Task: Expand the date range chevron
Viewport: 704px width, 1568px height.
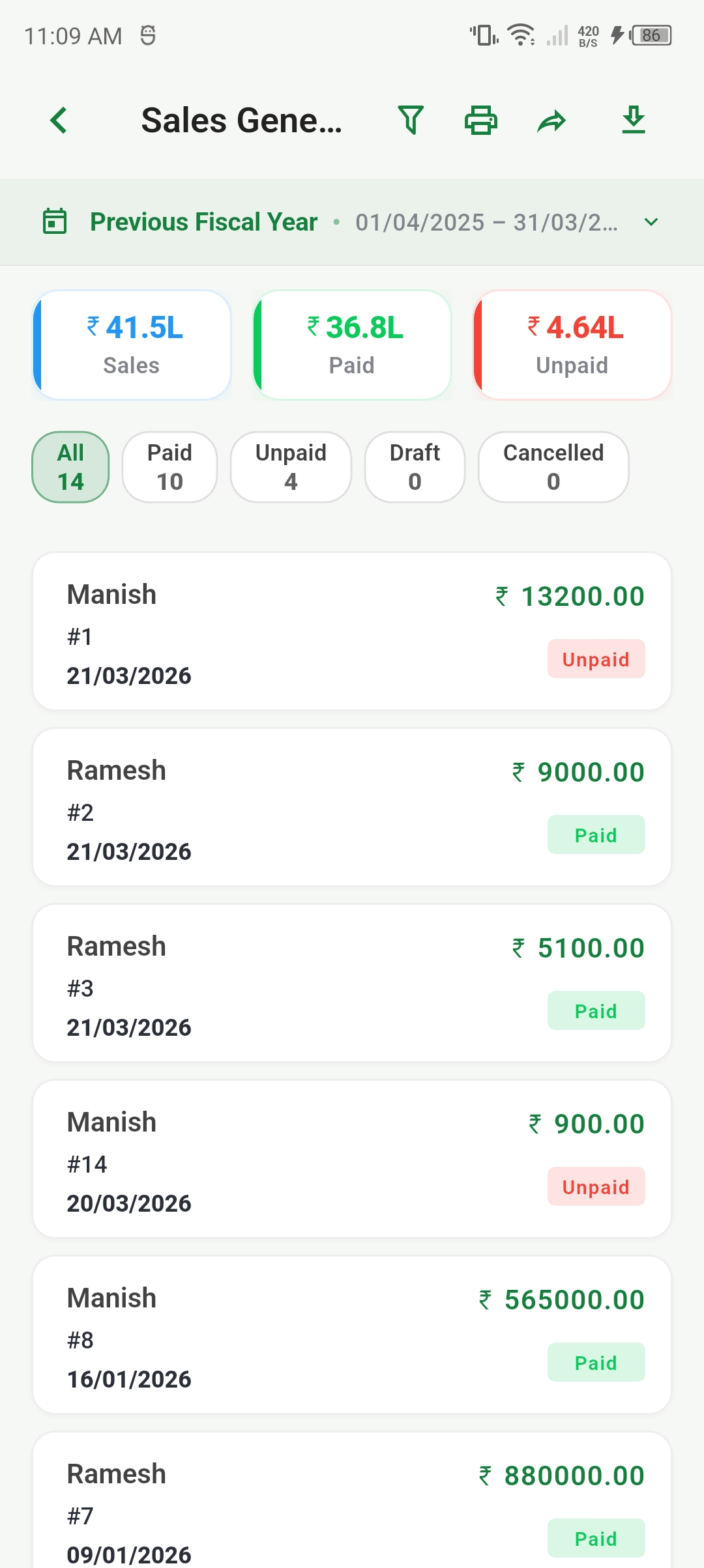Action: (x=651, y=222)
